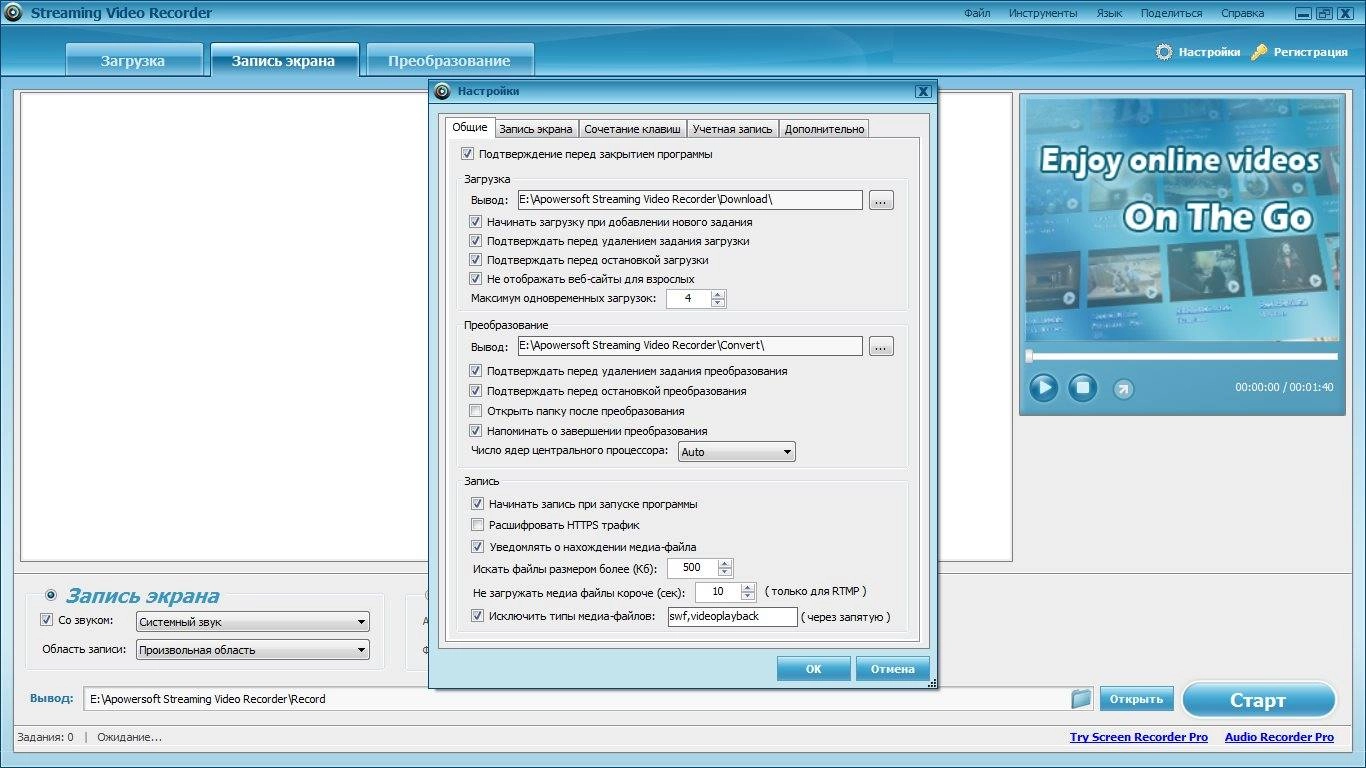Click the excluded media types field

pyautogui.click(x=732, y=617)
